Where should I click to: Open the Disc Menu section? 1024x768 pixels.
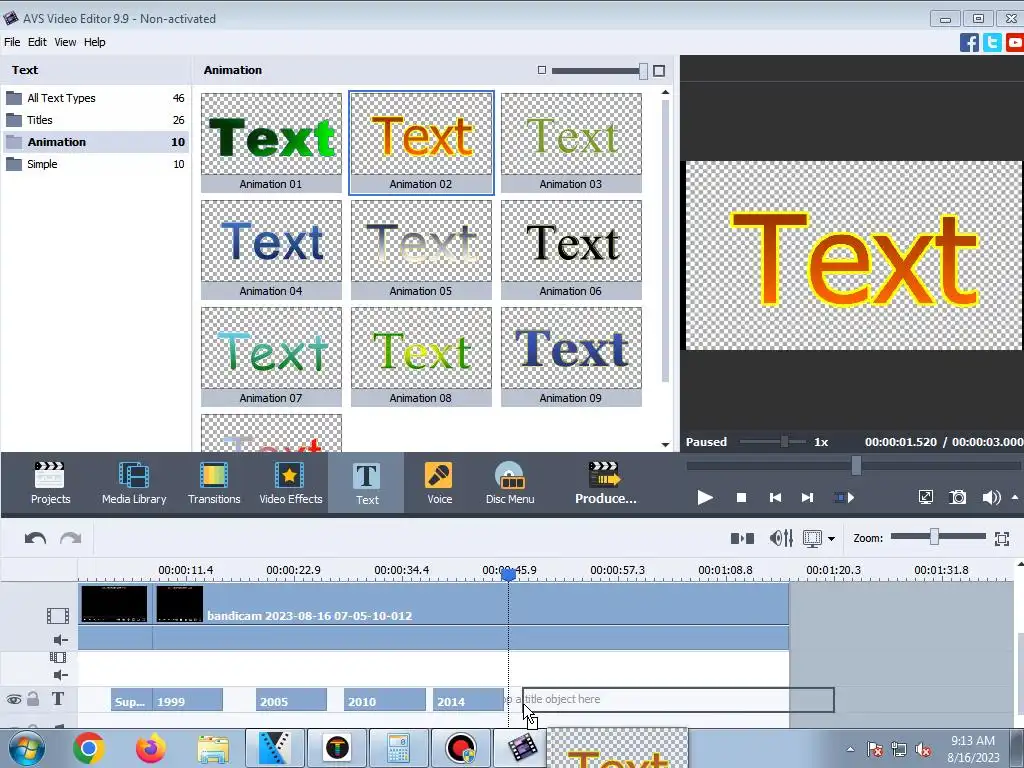pyautogui.click(x=510, y=483)
